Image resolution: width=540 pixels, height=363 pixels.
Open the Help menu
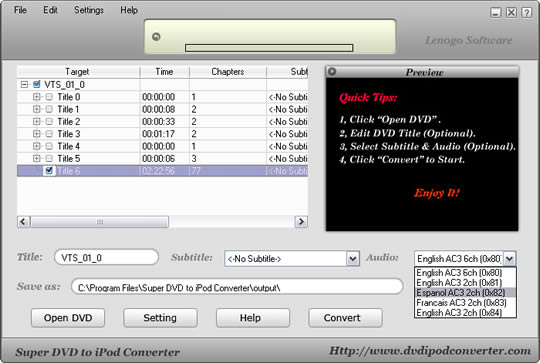pos(129,10)
